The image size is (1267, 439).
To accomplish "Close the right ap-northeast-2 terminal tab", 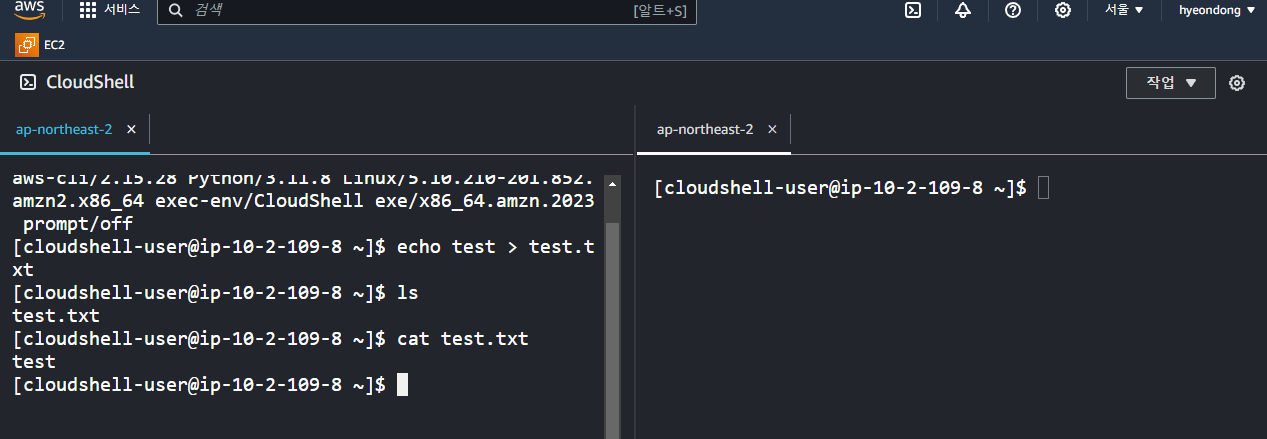I will 772,130.
